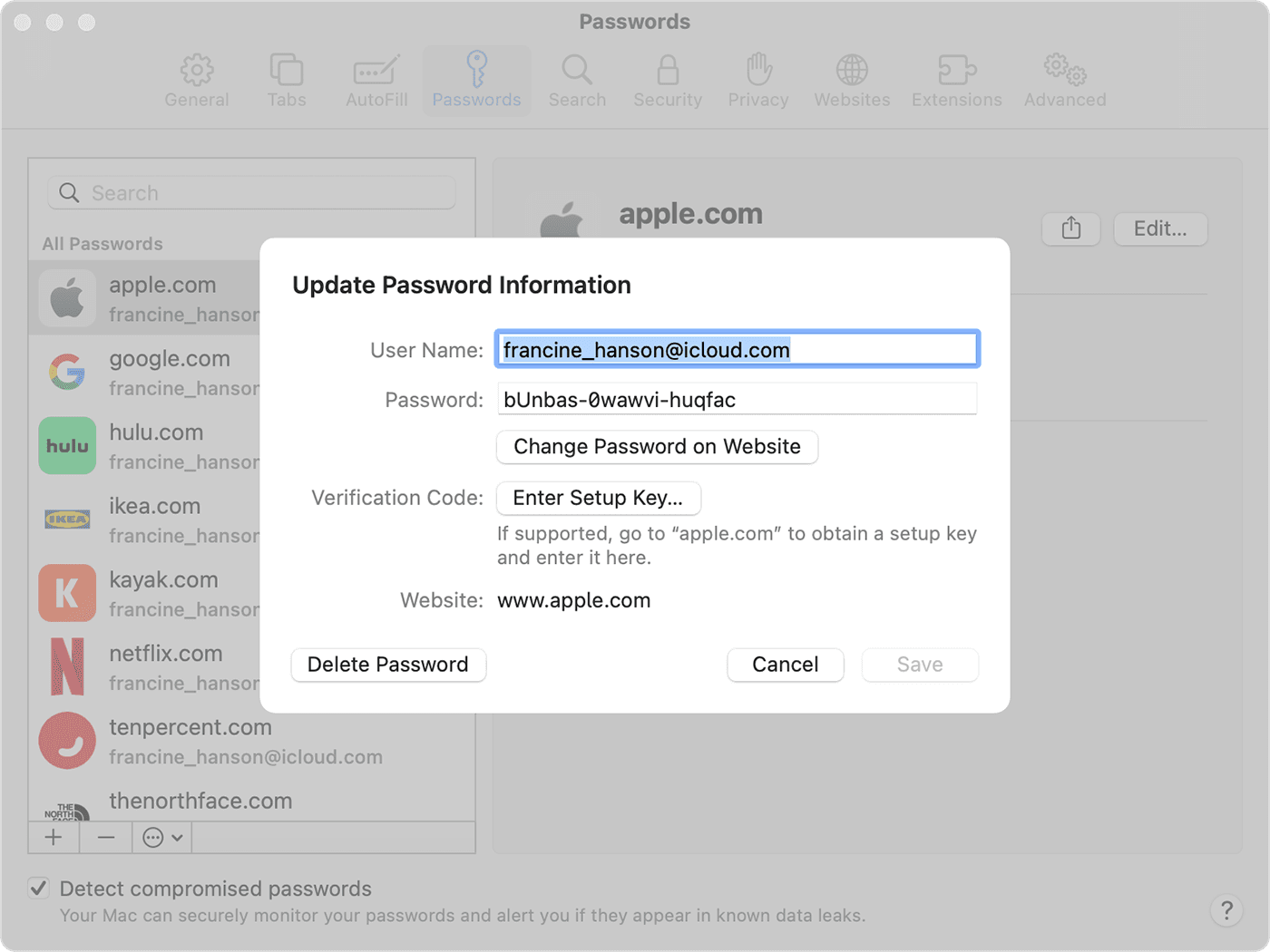Open the Advanced gears pane
Screen dimensions: 1270x952
click(x=1065, y=82)
